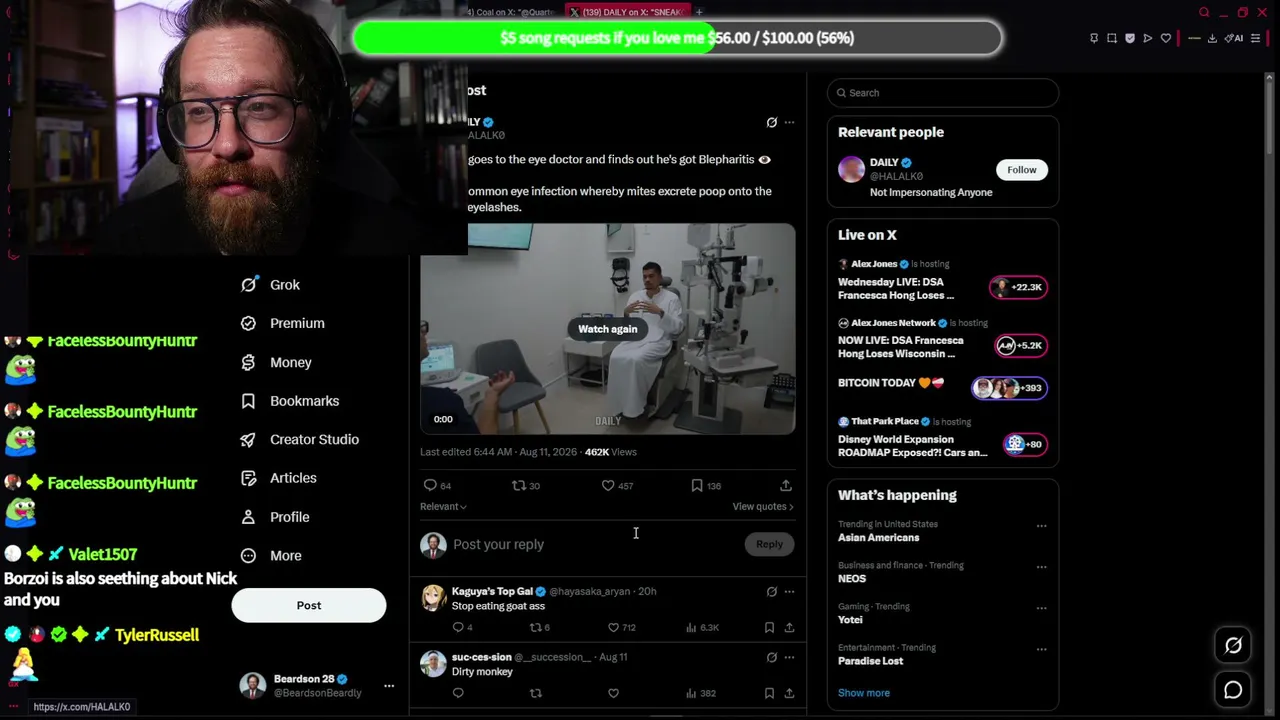
Task: Reply to suc-ces-sion's Dirty monkey comment
Action: [x=458, y=693]
